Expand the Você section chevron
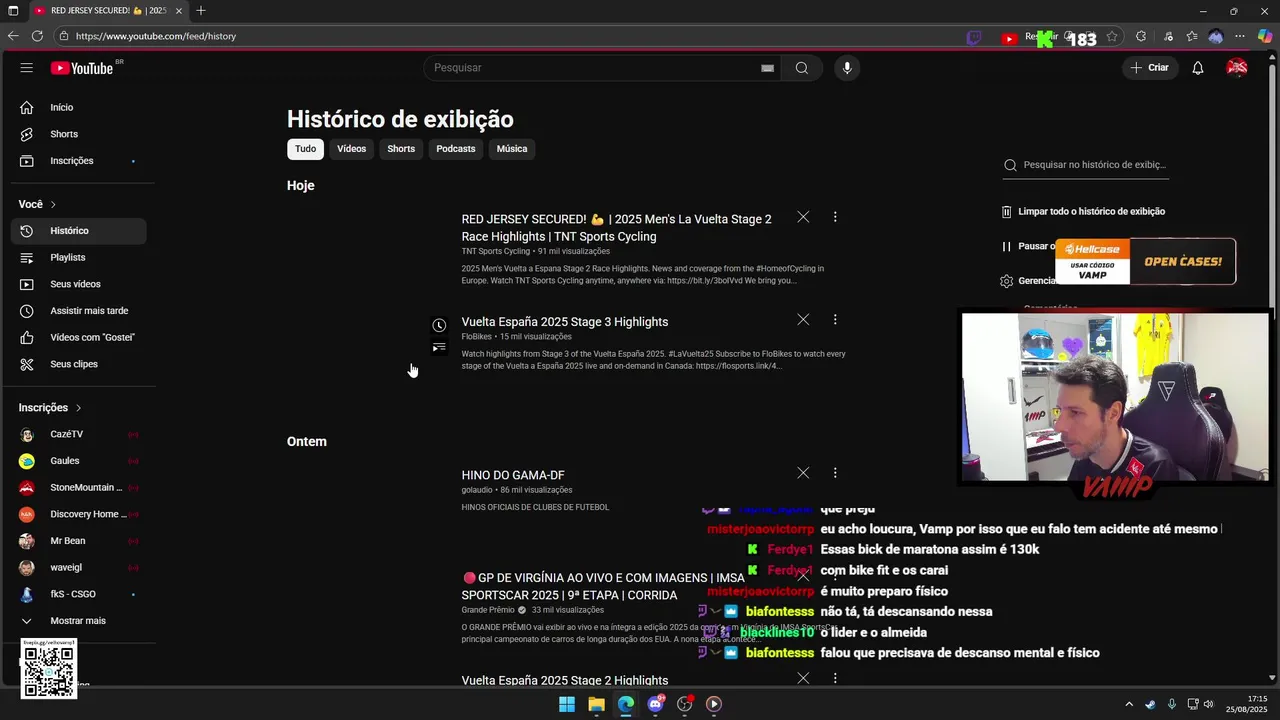 (53, 204)
